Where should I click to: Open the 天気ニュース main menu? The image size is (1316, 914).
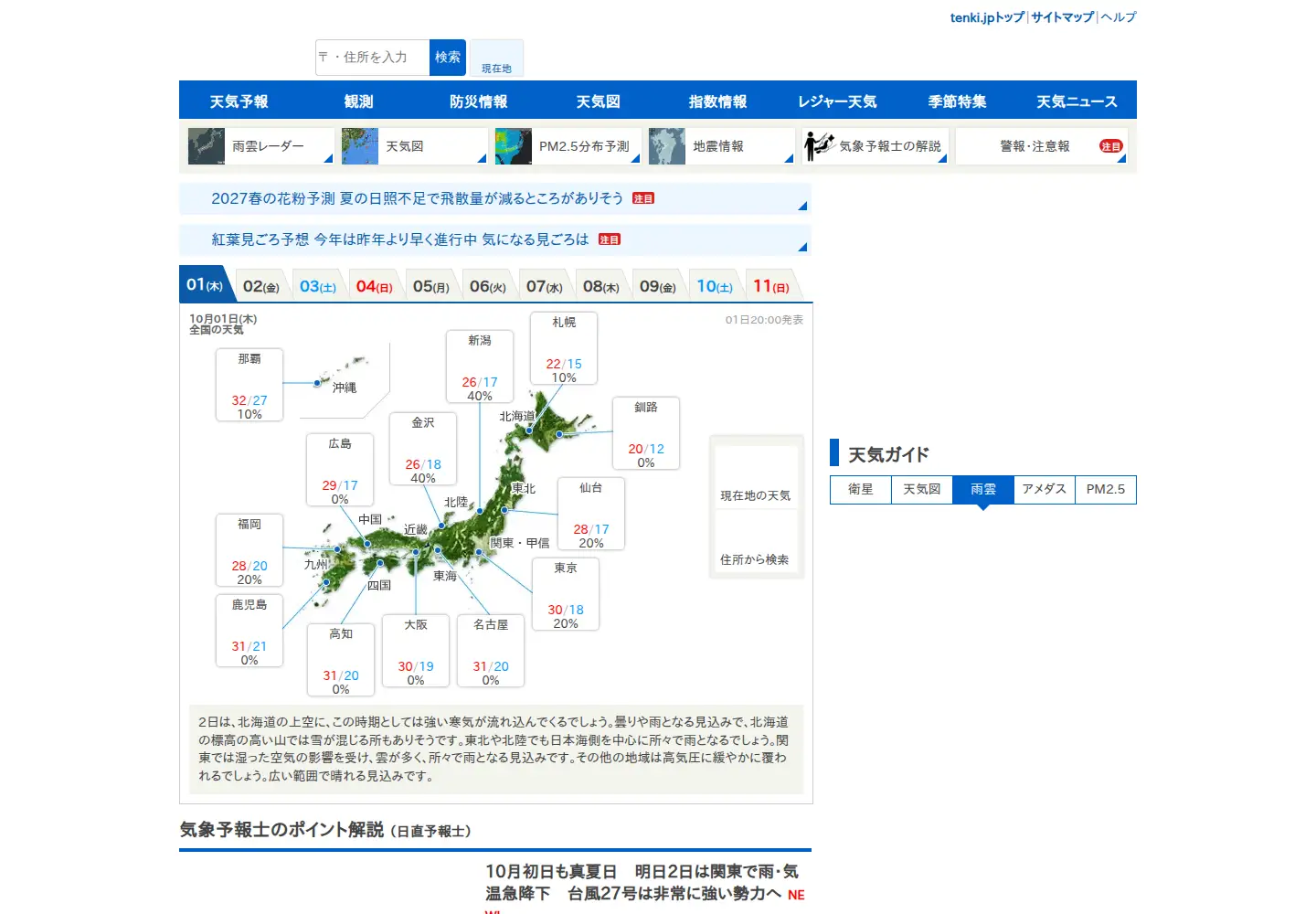tap(1077, 101)
